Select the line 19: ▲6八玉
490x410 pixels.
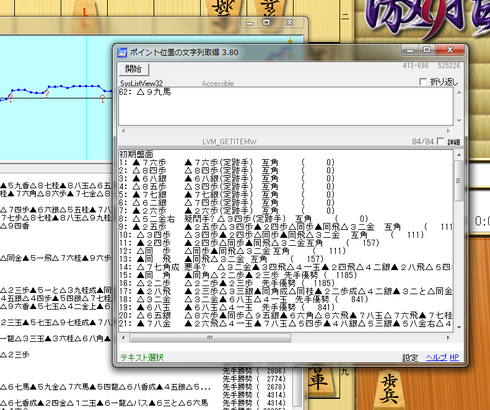pos(227,307)
